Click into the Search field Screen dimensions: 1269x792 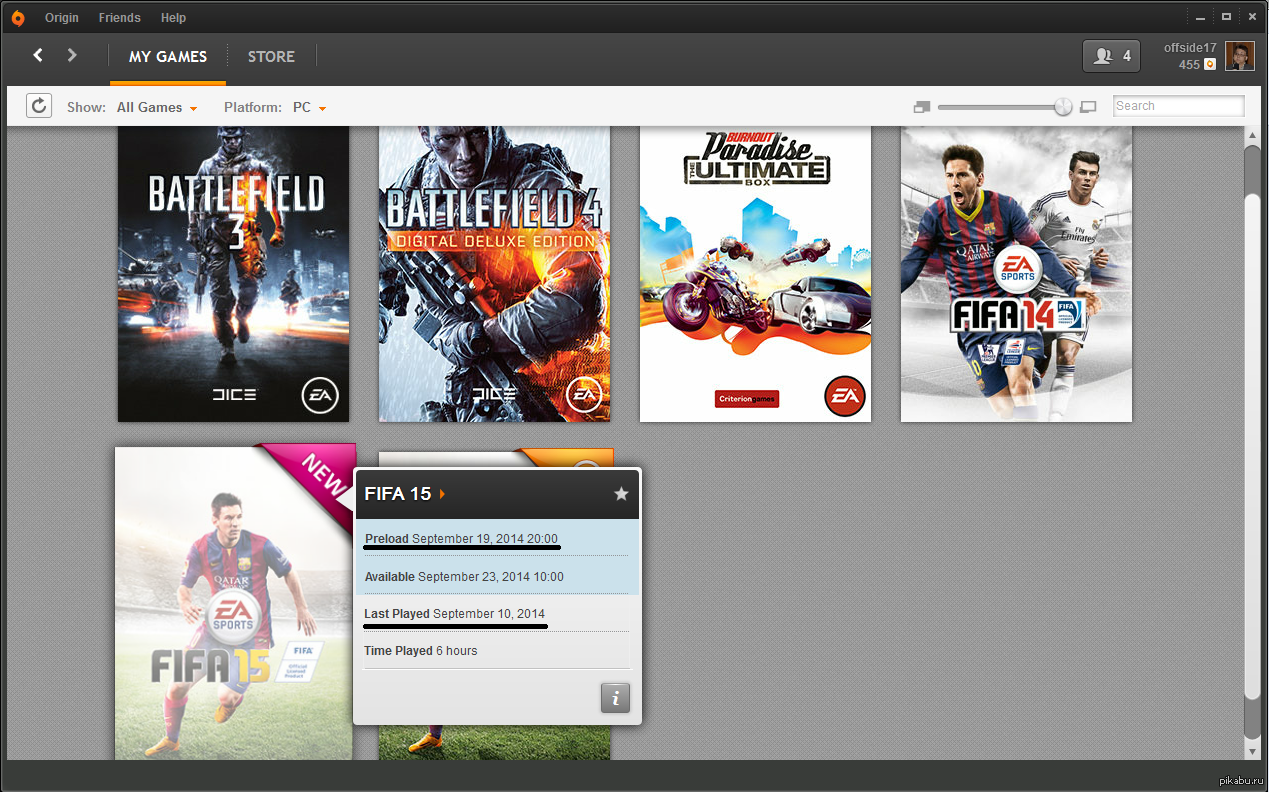pyautogui.click(x=1179, y=106)
